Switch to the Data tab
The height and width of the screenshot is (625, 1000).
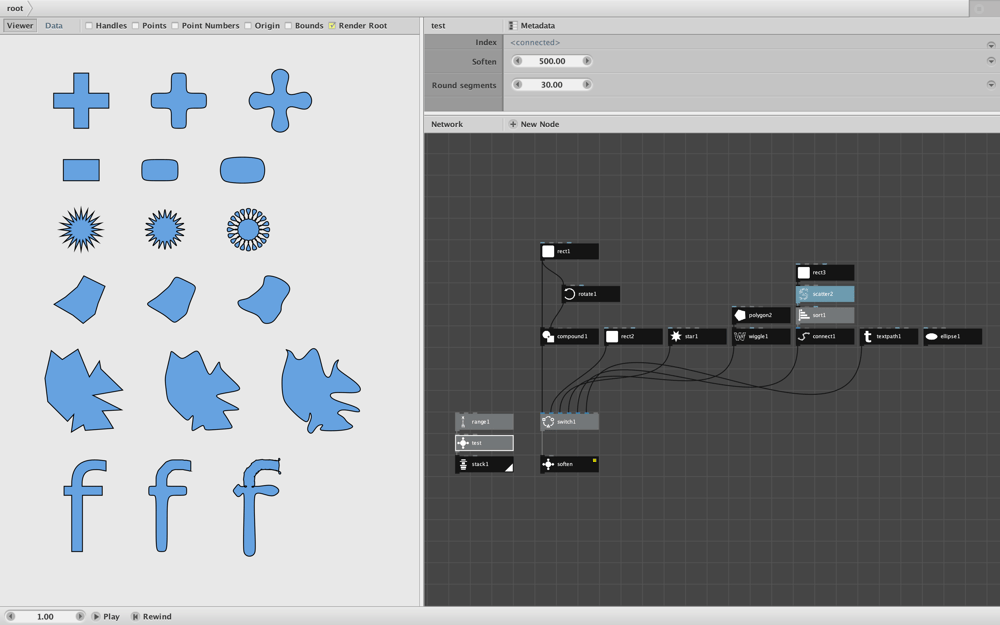54,26
